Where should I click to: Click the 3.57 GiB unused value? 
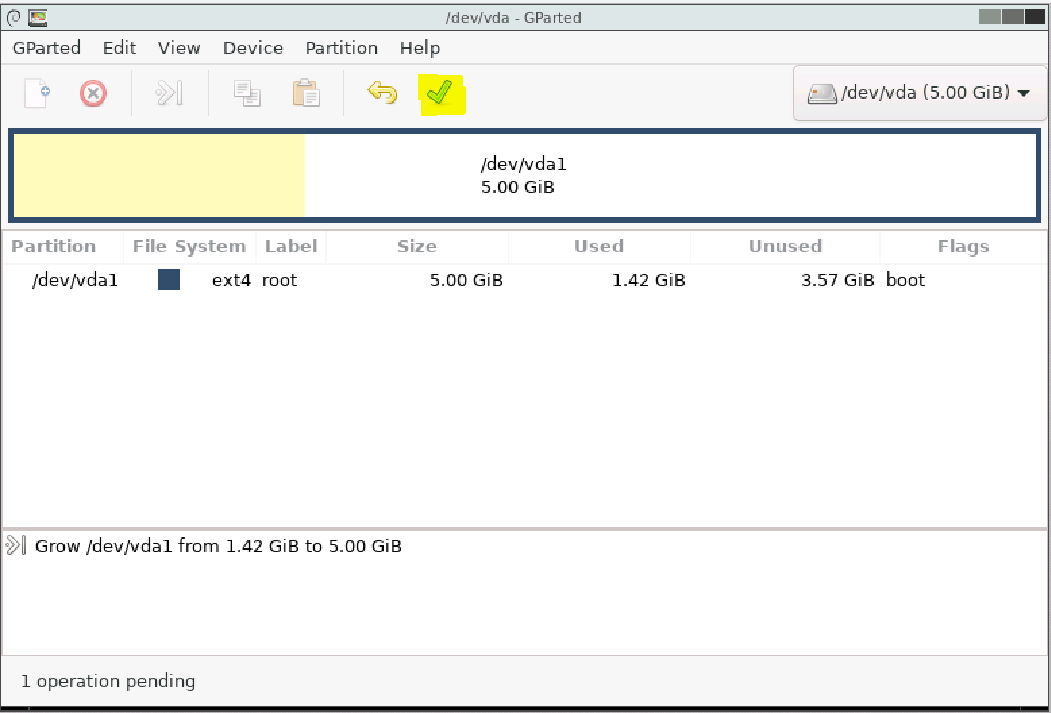(x=838, y=280)
